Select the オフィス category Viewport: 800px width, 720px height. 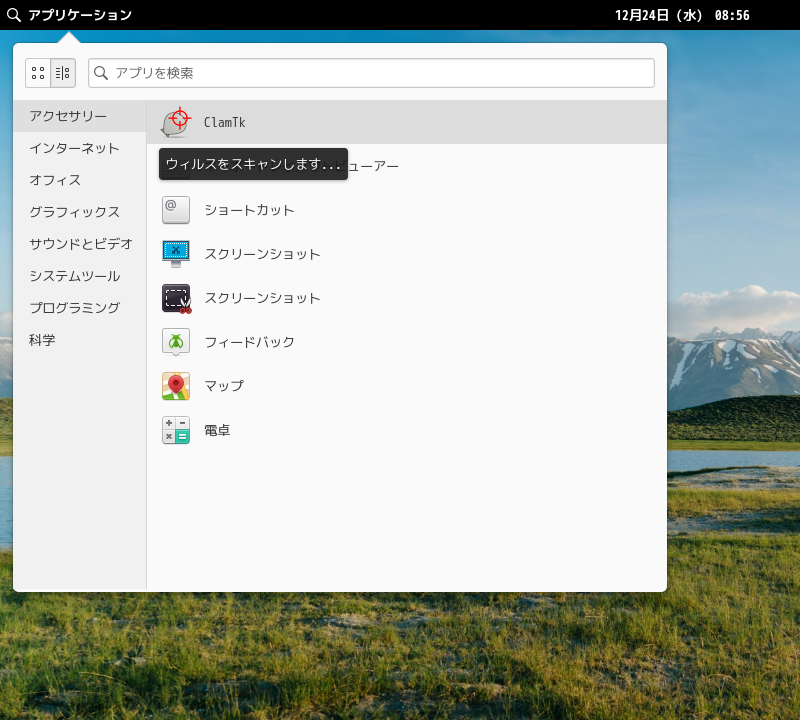pos(80,180)
